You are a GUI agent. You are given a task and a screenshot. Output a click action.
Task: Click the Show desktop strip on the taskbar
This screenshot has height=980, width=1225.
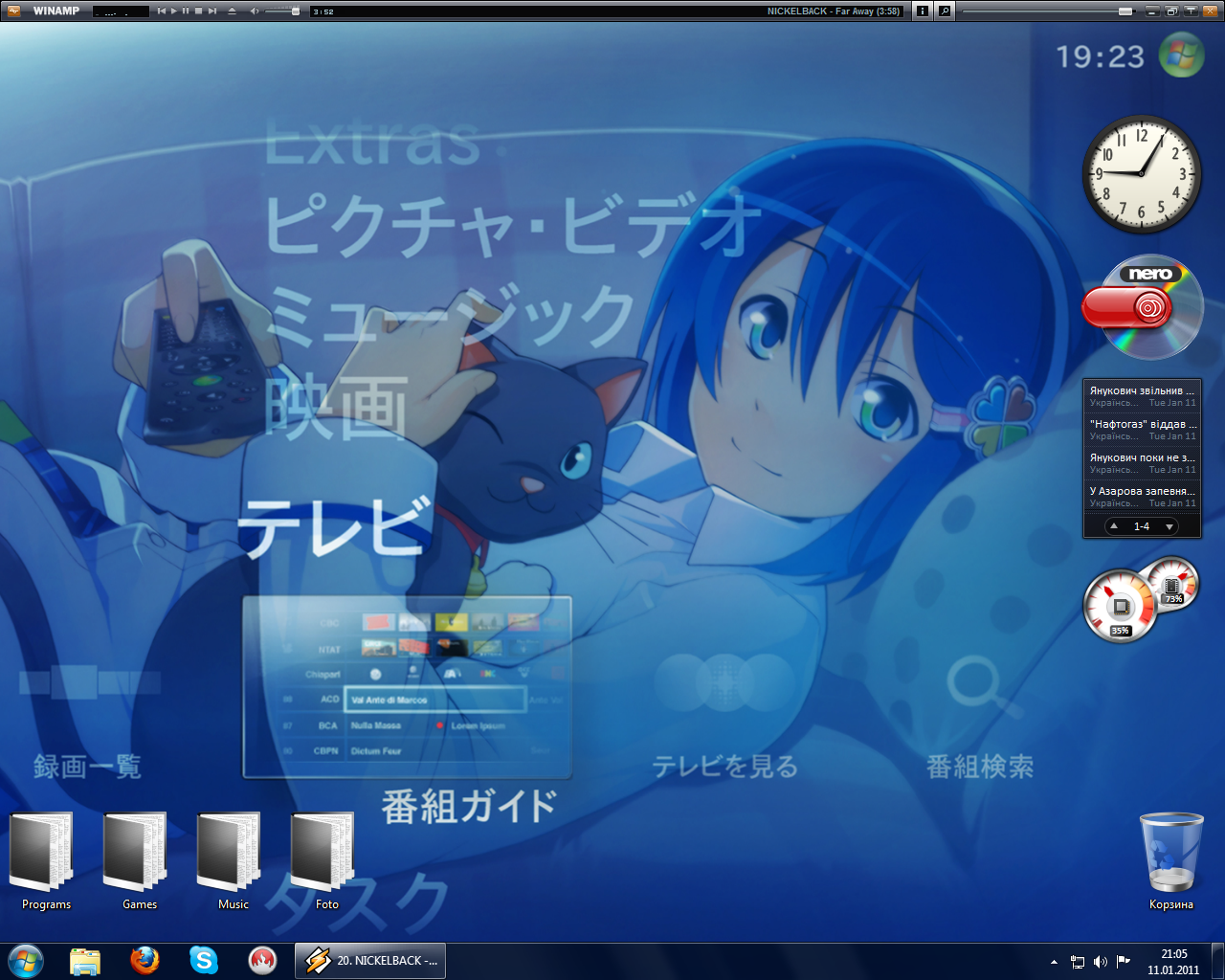1218,961
